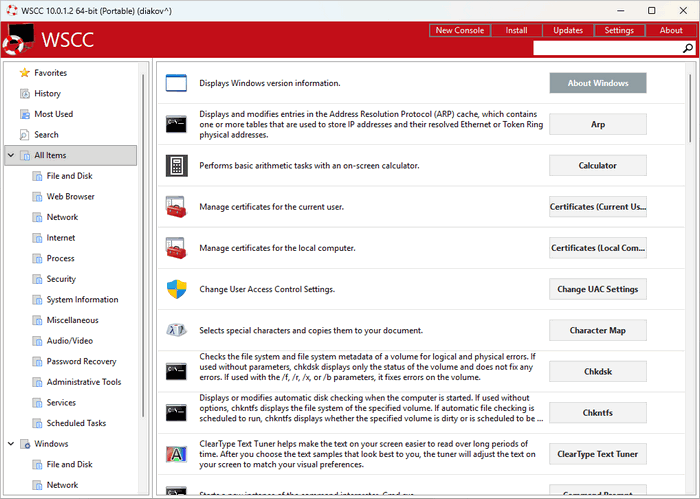
Task: Collapse the Windows tree node
Action: 11,444
